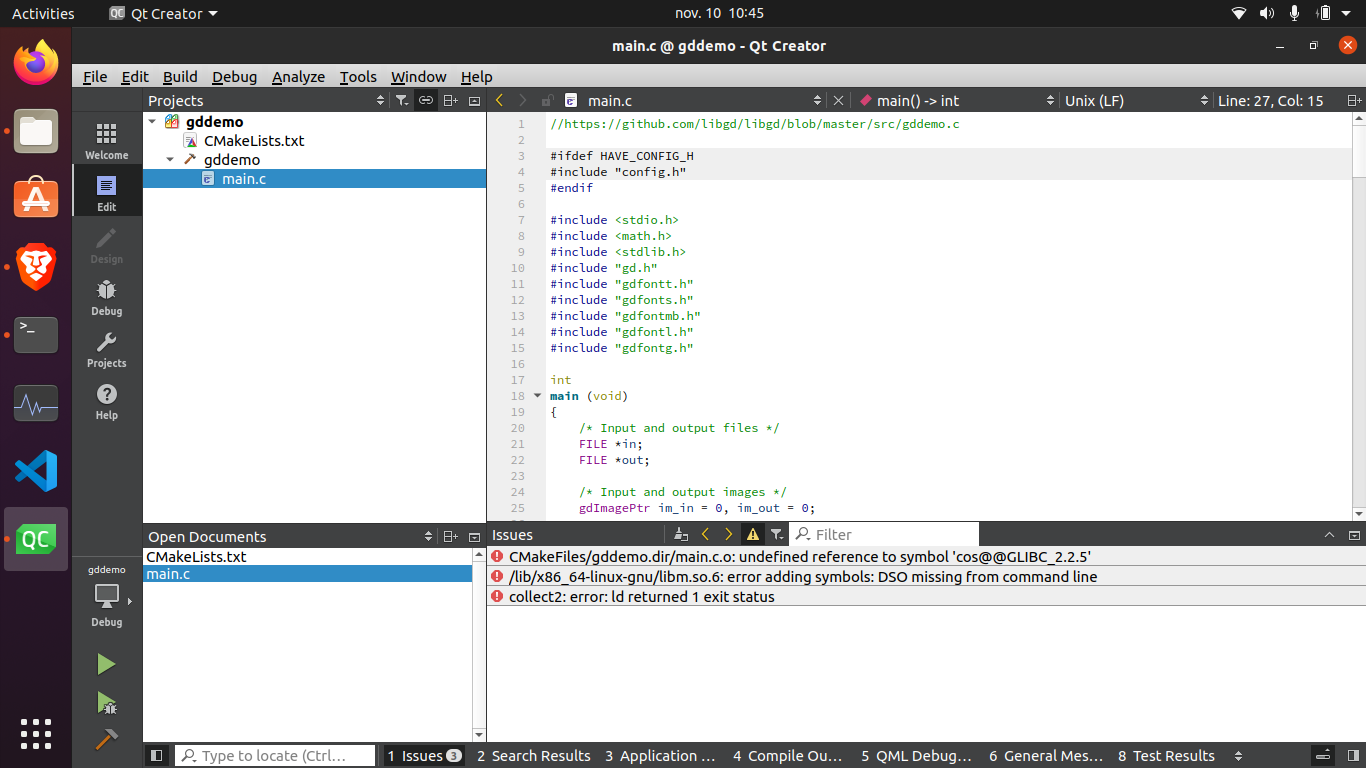Click the Issues Filter text field
The image size is (1366, 768).
(x=884, y=534)
